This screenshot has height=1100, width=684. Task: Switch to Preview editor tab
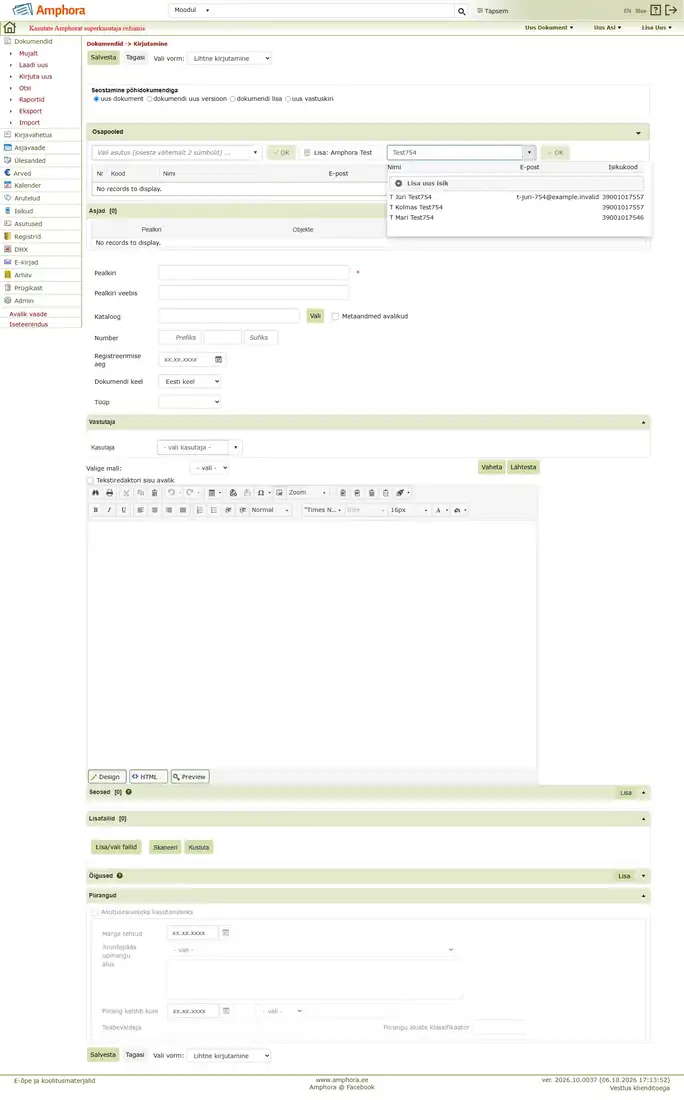pos(190,777)
